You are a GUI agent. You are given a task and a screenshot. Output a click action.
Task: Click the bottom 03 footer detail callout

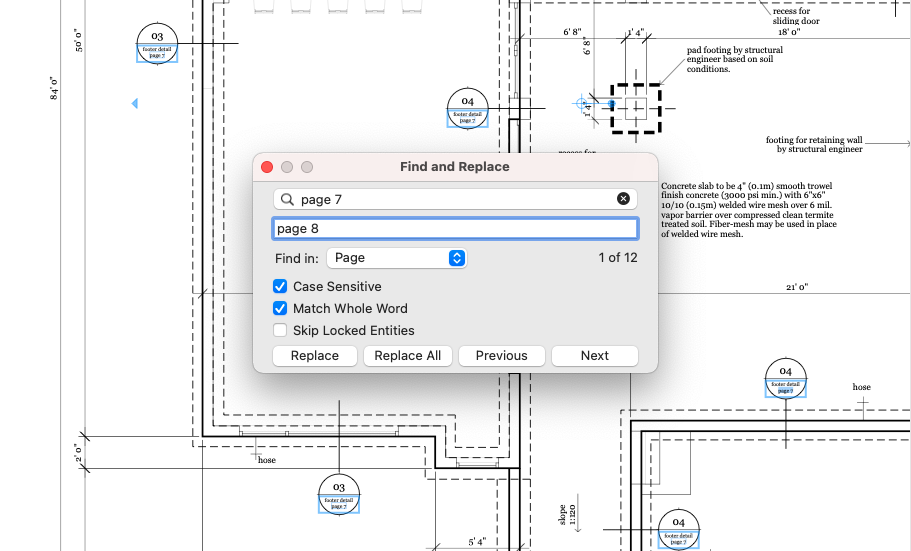pos(339,494)
